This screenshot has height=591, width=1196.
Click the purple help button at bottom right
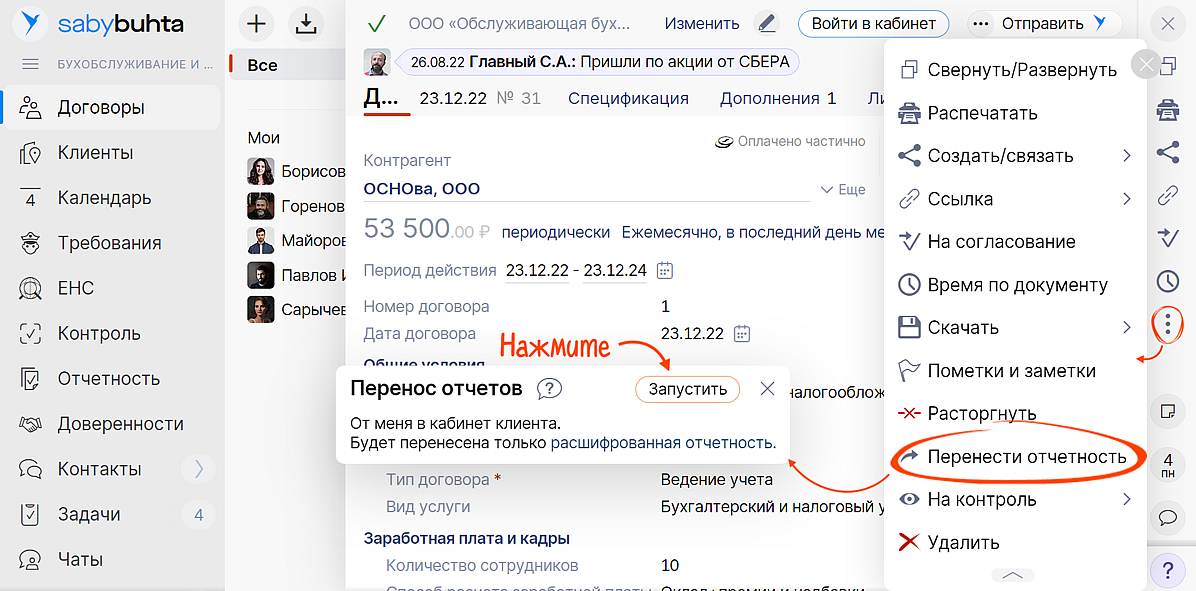point(1167,570)
